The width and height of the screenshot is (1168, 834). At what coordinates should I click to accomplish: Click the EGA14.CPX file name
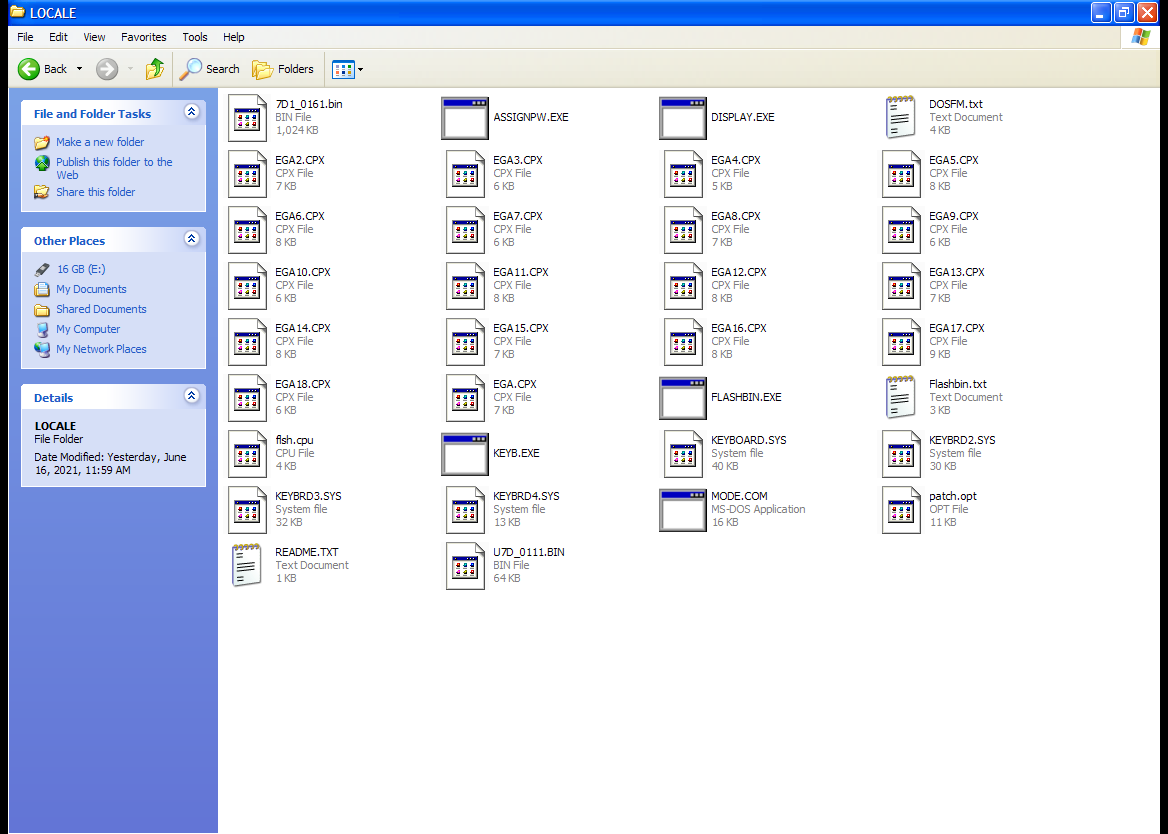click(302, 328)
